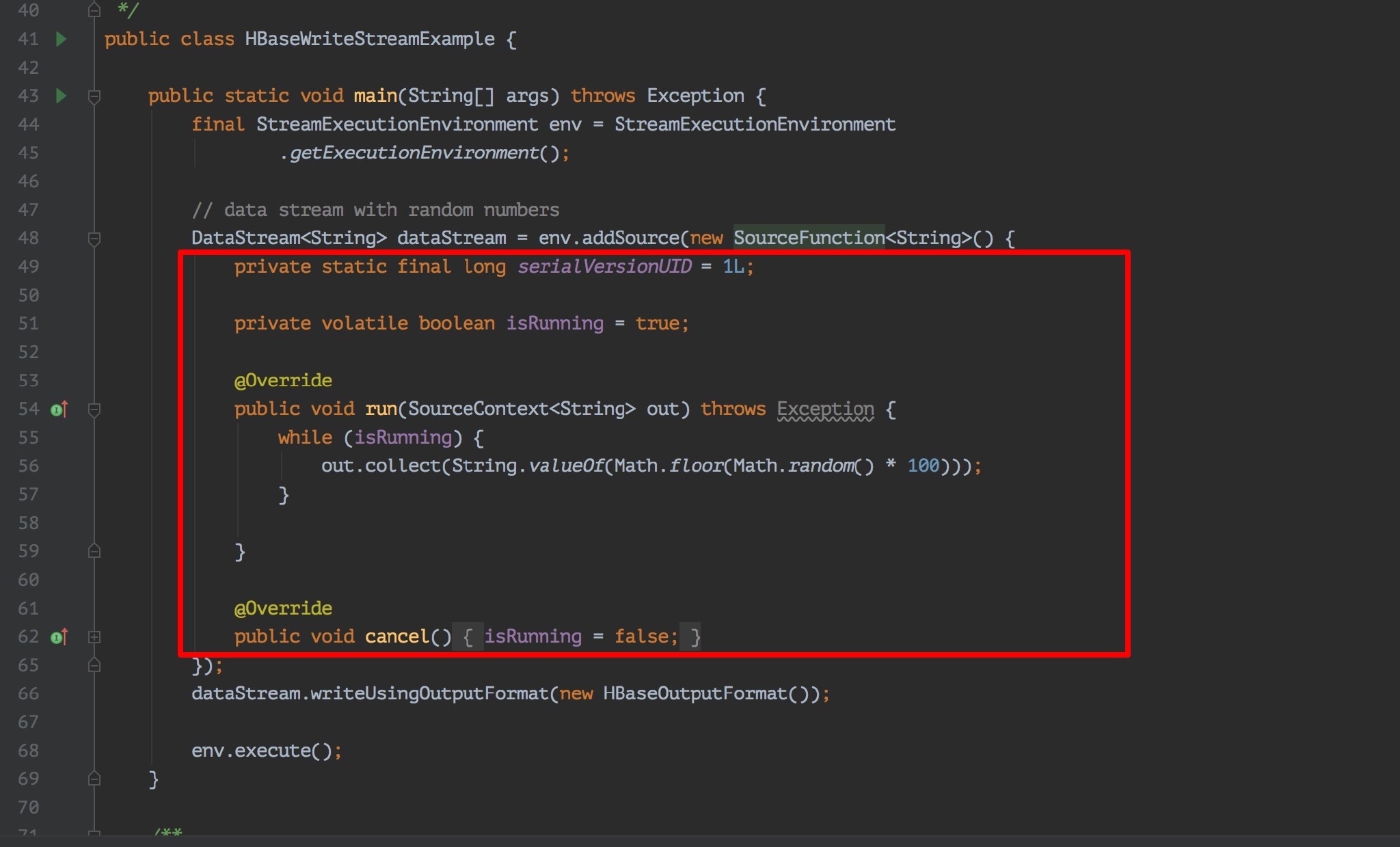
Task: Collapse run method fold marker on line 54
Action: [x=94, y=409]
